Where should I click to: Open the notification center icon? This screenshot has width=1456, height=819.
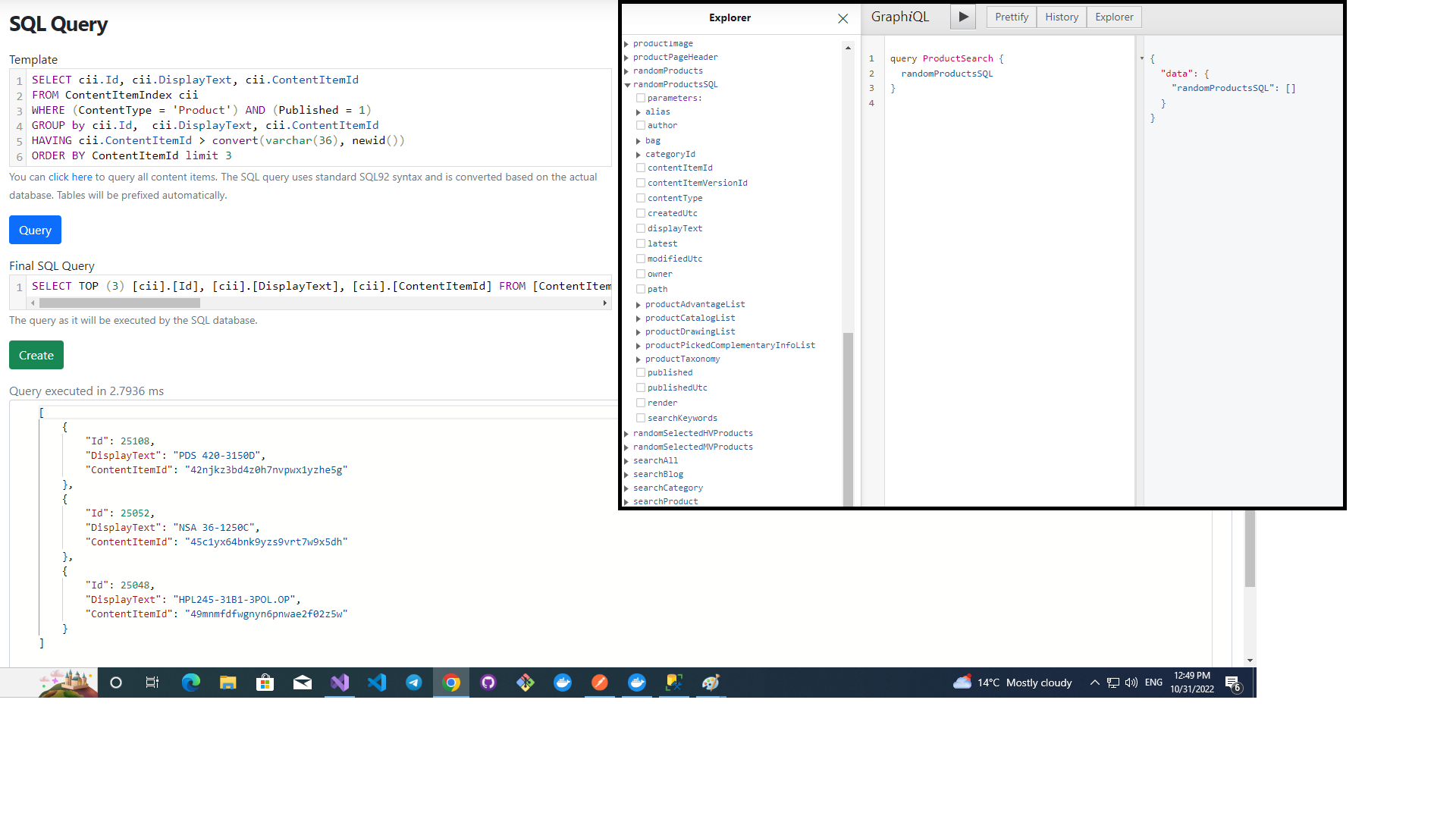coord(1233,683)
